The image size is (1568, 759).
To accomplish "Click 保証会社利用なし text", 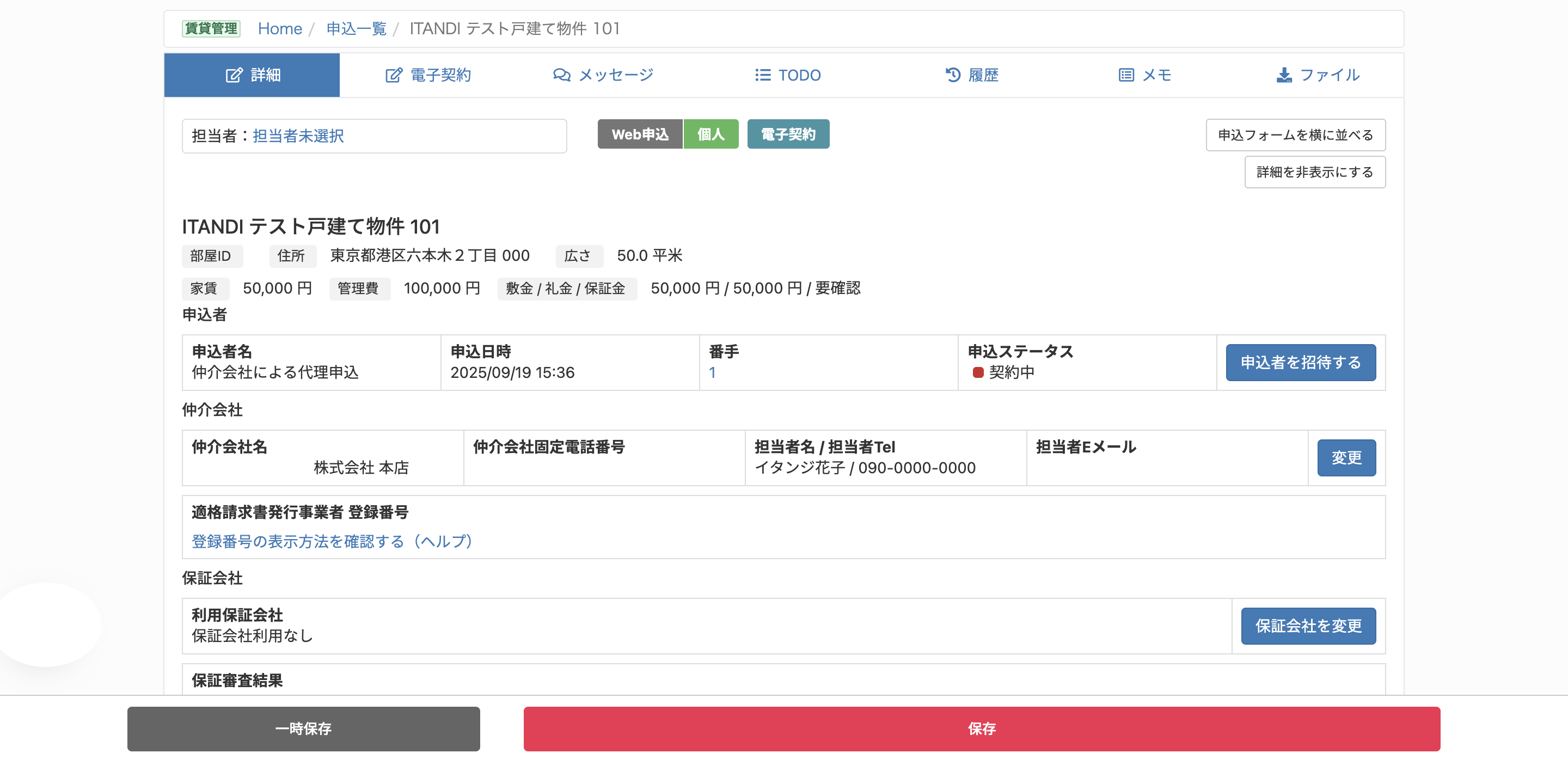I will pos(253,635).
